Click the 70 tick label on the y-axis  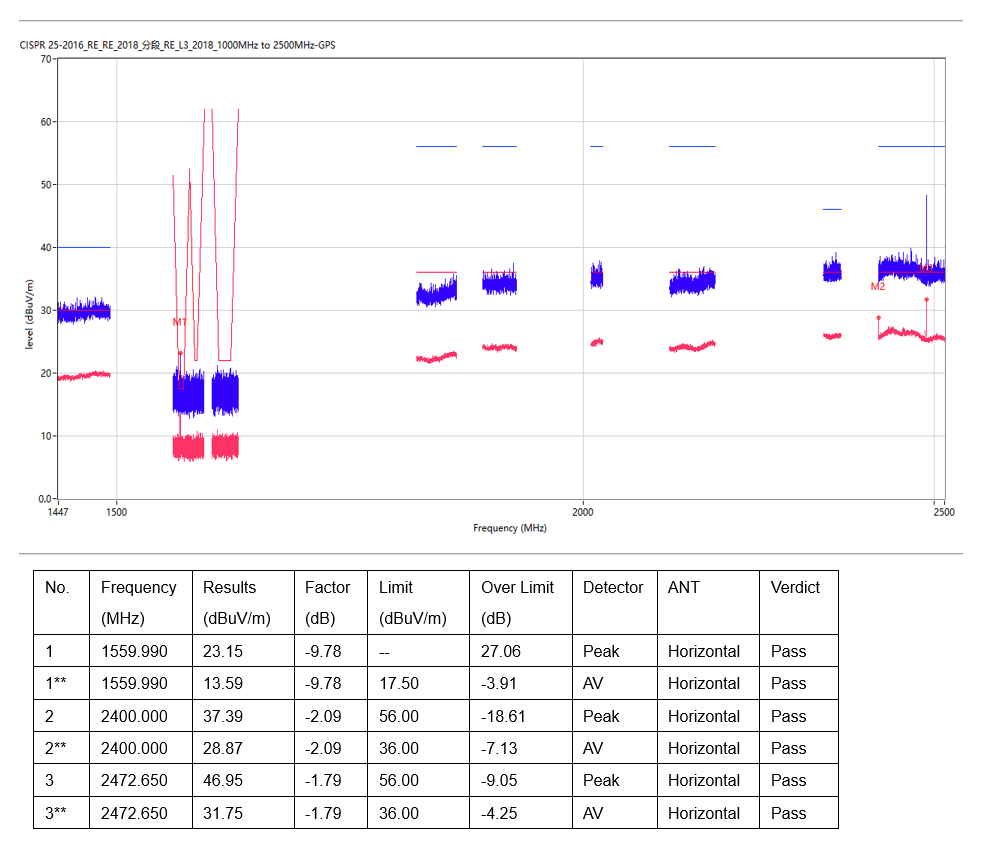coord(45,59)
